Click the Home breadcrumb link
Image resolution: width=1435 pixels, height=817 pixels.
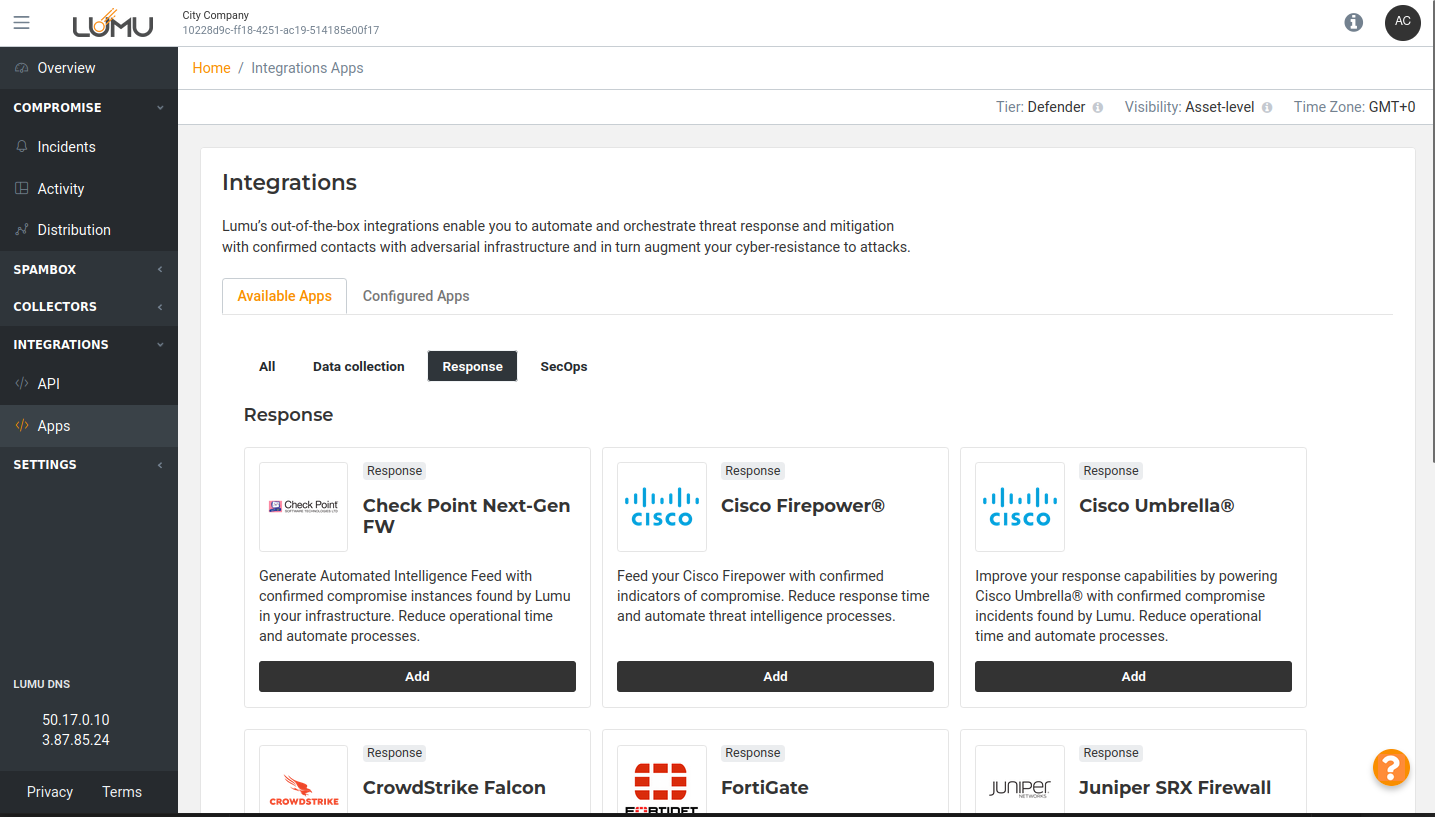coord(211,68)
